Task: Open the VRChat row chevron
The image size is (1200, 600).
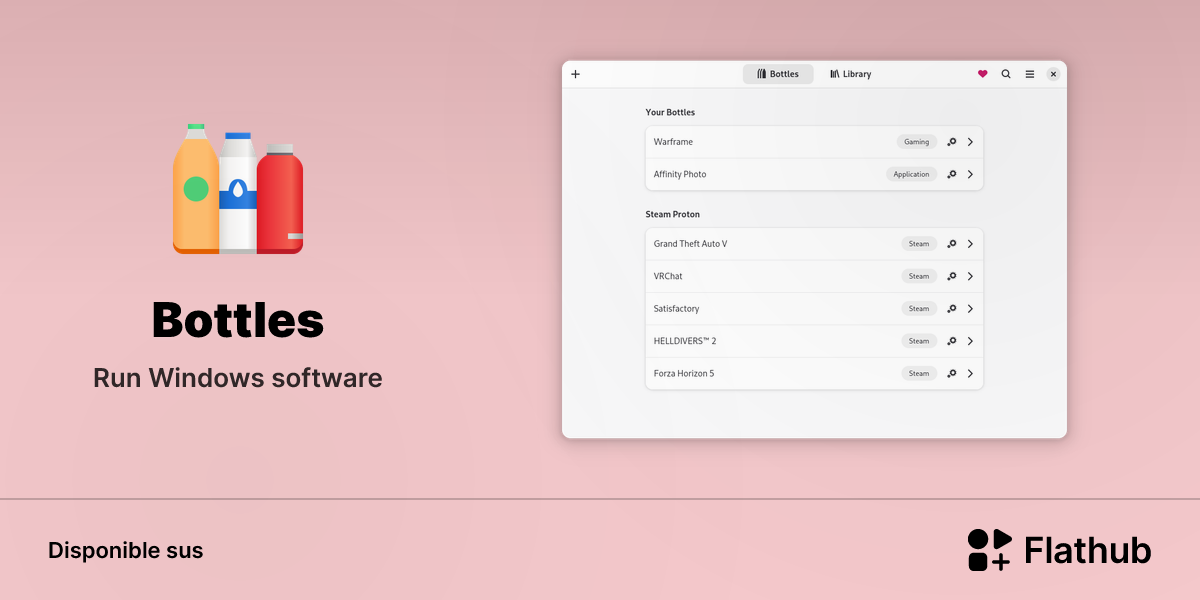Action: coord(970,276)
